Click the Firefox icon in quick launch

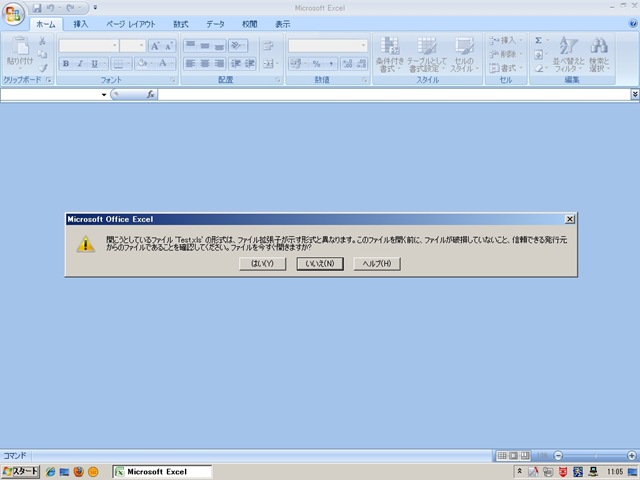[79, 472]
